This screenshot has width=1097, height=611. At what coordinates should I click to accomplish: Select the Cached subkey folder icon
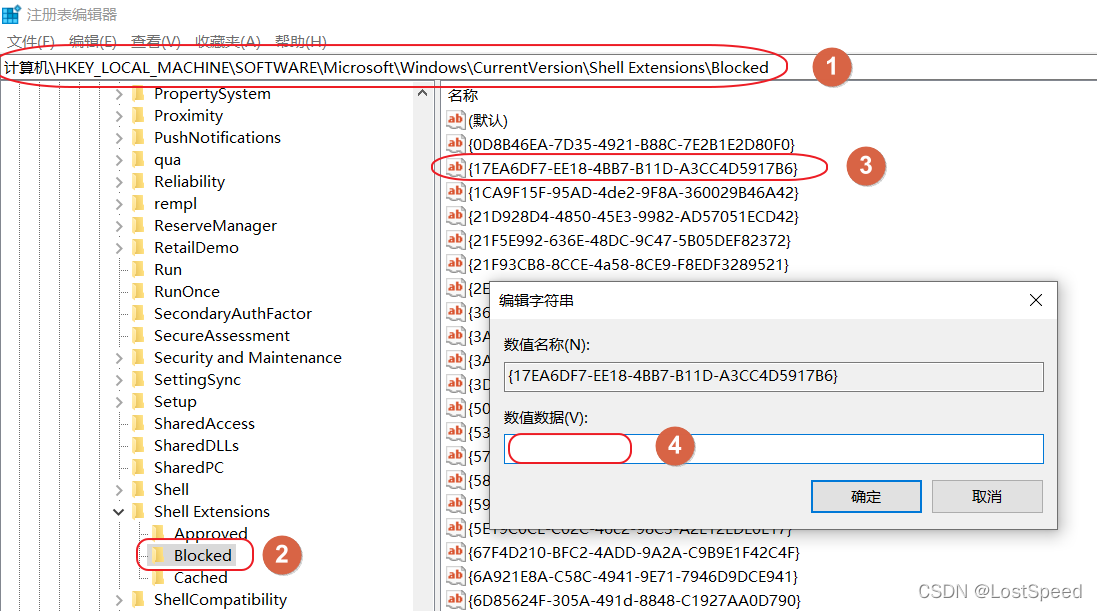point(160,577)
